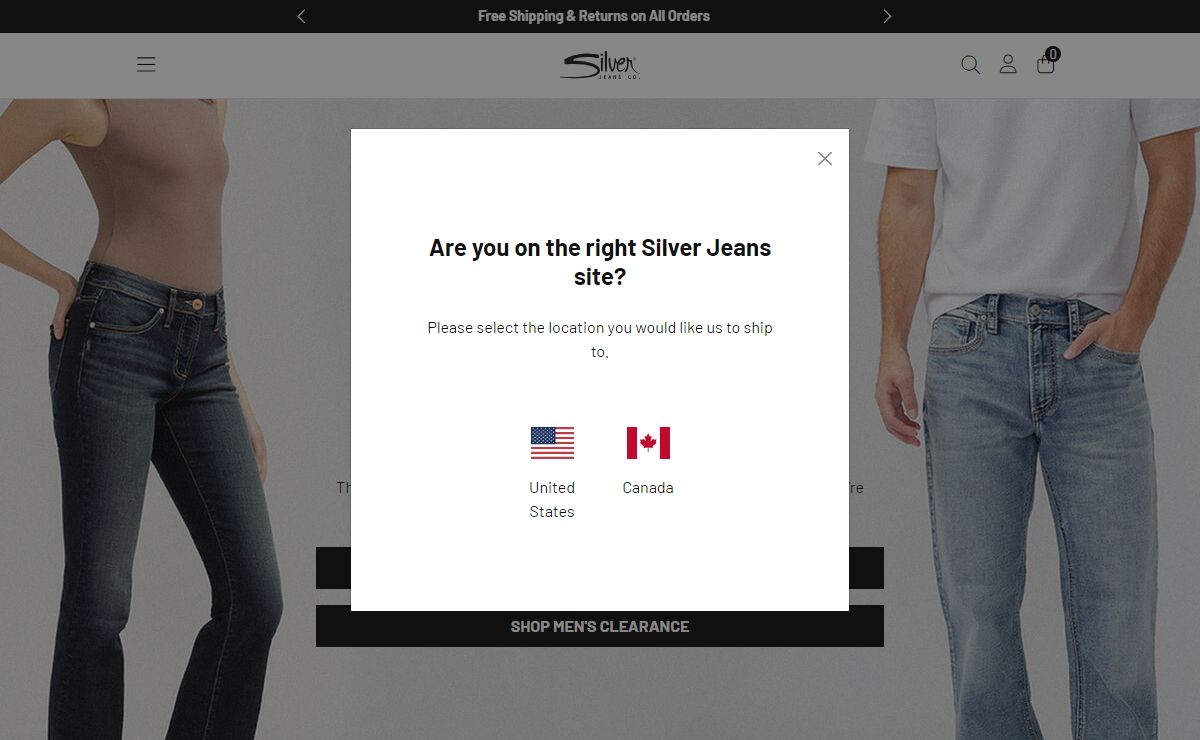Viewport: 1200px width, 740px height.
Task: Close the site location popup
Action: (825, 159)
